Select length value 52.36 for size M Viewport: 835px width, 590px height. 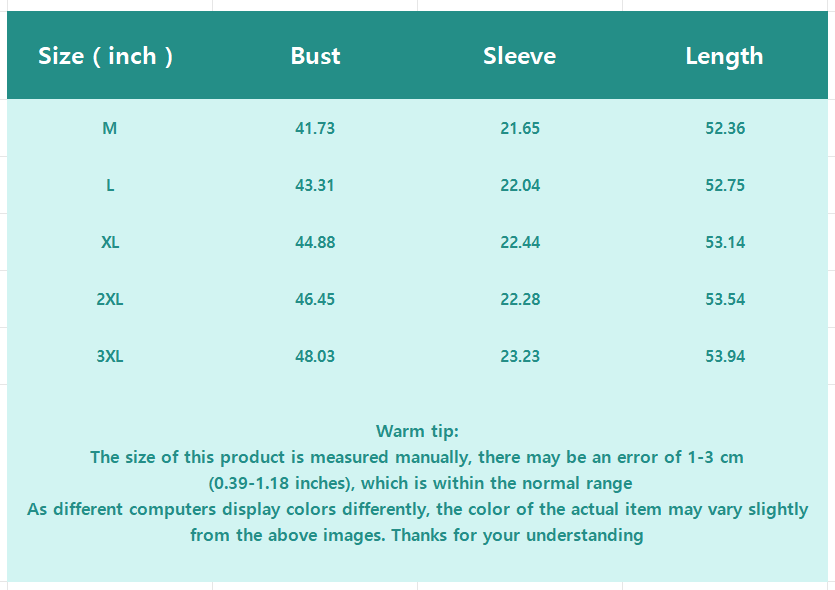tap(725, 128)
